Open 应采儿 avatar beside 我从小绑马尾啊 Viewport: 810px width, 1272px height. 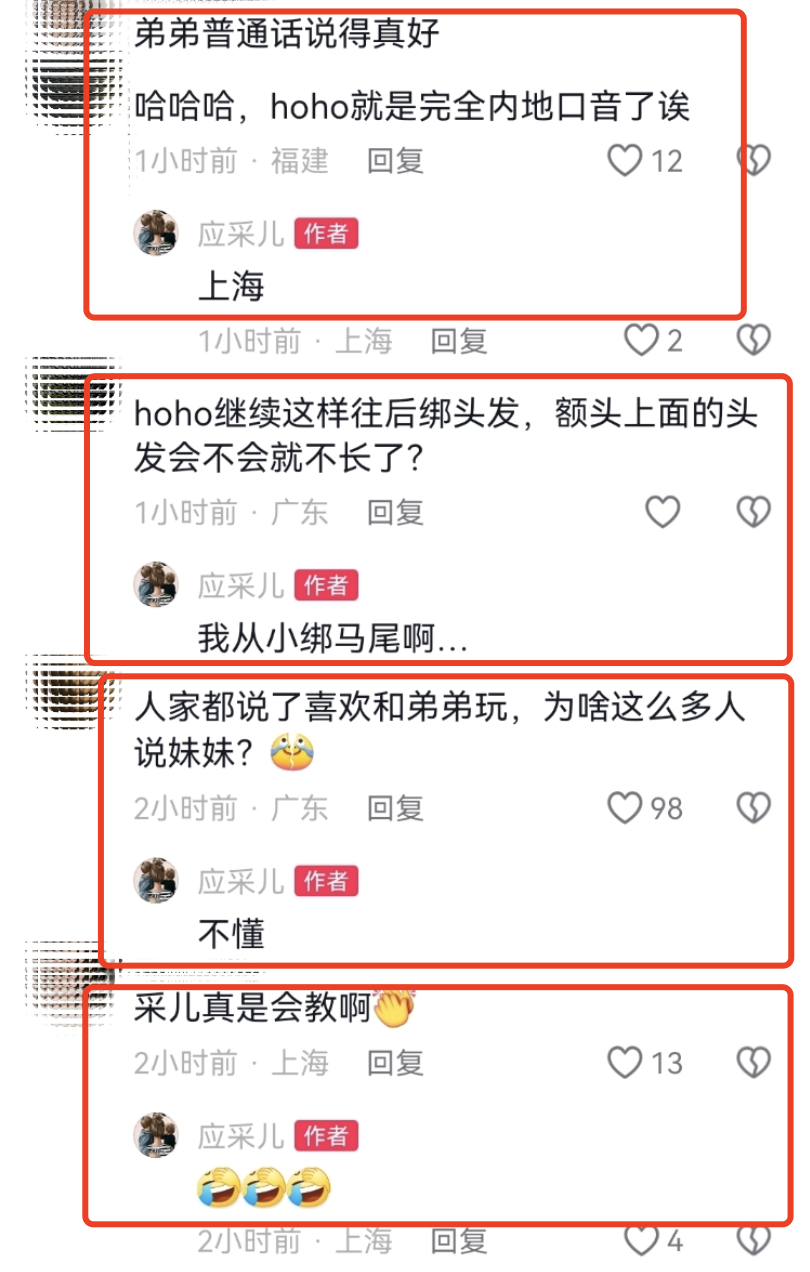pos(156,584)
